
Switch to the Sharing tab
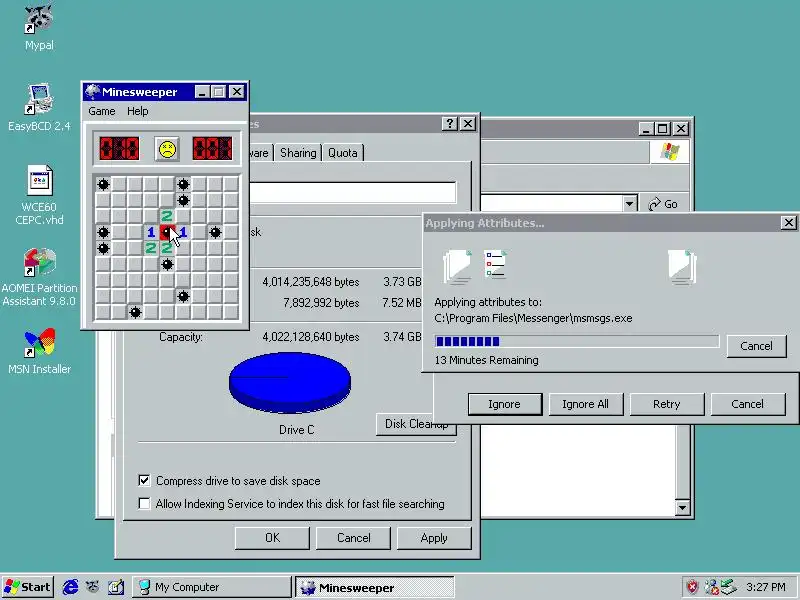[x=298, y=153]
